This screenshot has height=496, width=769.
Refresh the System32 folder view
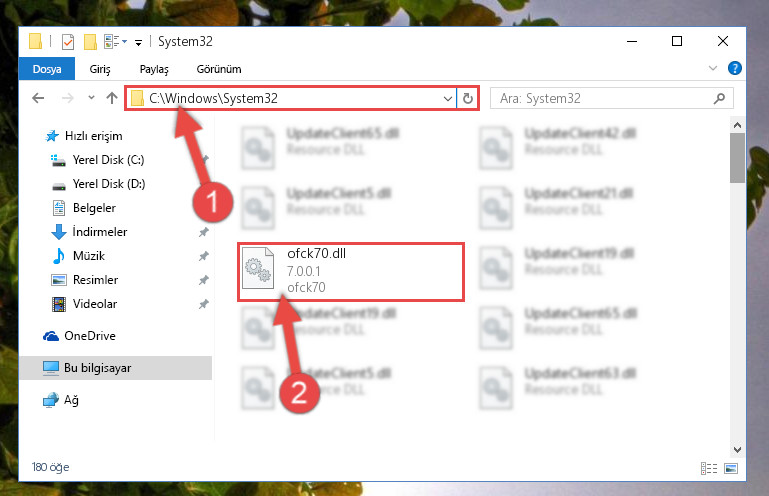pos(468,99)
